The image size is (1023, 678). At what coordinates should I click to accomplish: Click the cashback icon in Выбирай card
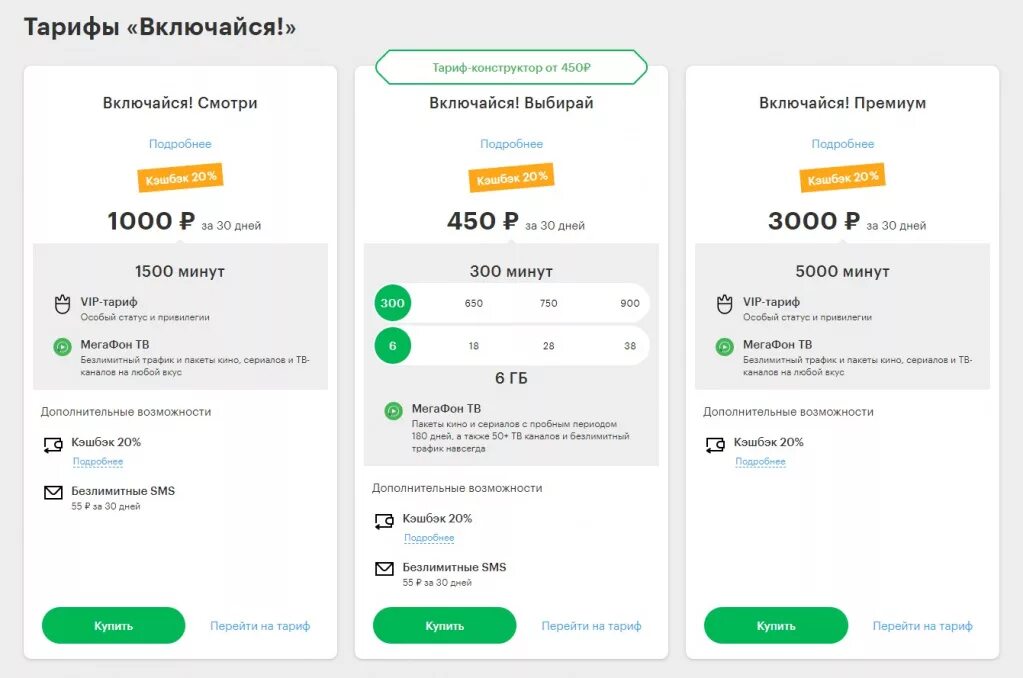(384, 521)
